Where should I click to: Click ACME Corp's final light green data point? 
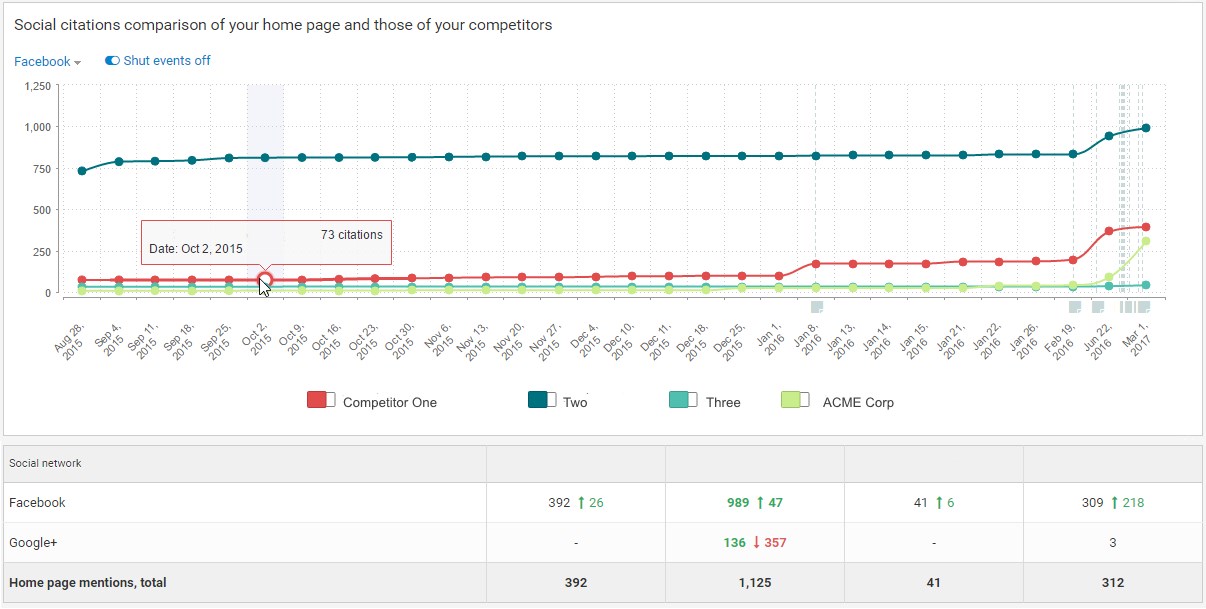[1146, 241]
